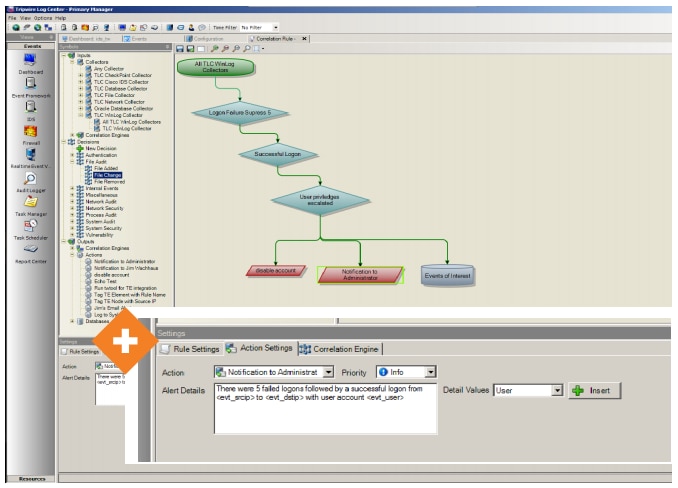Select the All TLC WinLog Collectors green node
The width and height of the screenshot is (678, 488).
(x=215, y=67)
